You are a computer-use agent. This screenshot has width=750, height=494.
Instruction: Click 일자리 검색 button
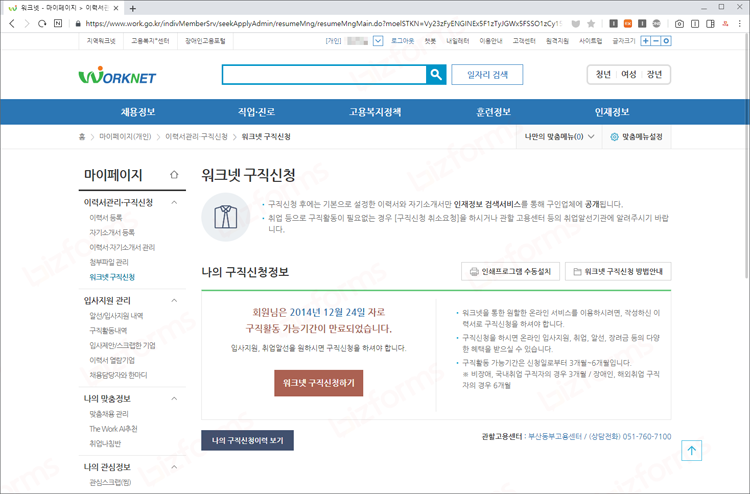pyautogui.click(x=487, y=75)
